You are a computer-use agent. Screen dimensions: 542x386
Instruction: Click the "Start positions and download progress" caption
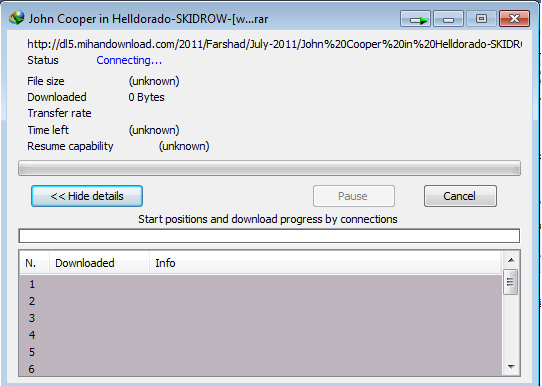[x=268, y=219]
